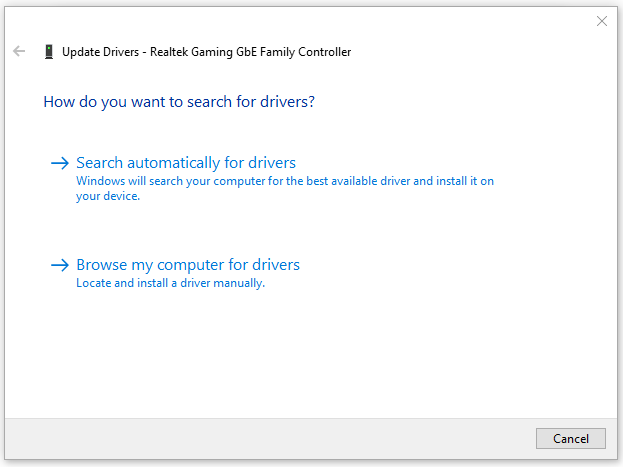Image resolution: width=623 pixels, height=467 pixels.
Task: Click the 'your device.' description line
Action: (x=108, y=196)
